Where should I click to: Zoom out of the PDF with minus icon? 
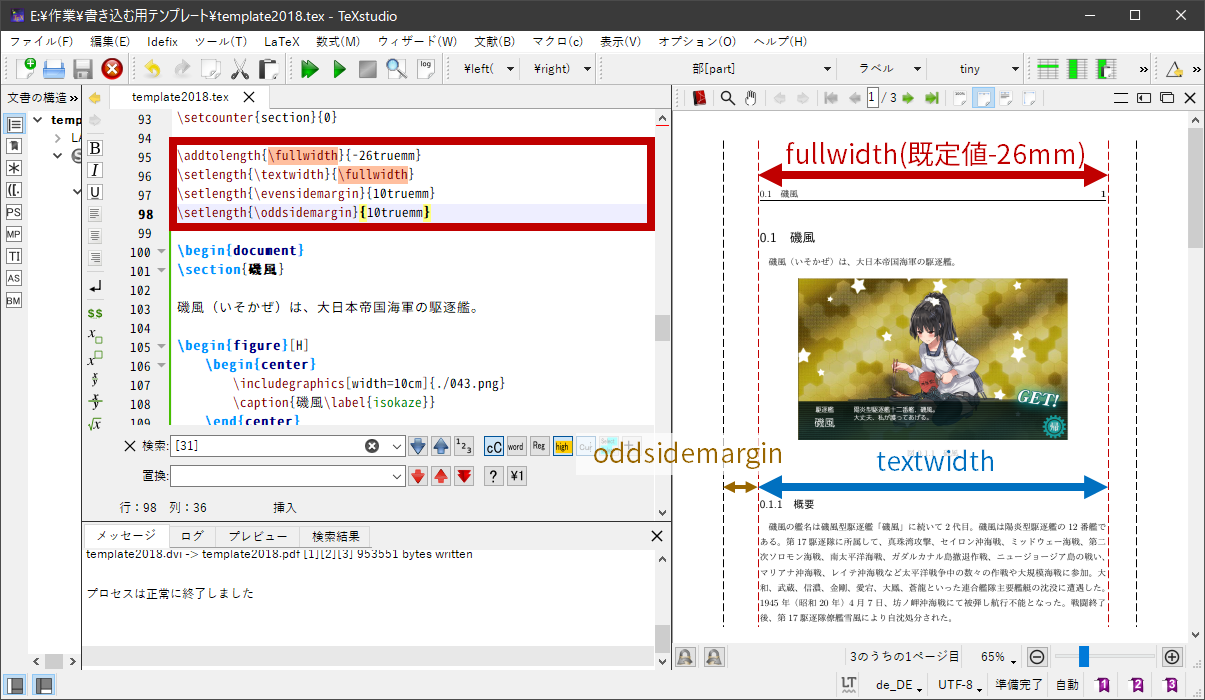(x=1037, y=657)
